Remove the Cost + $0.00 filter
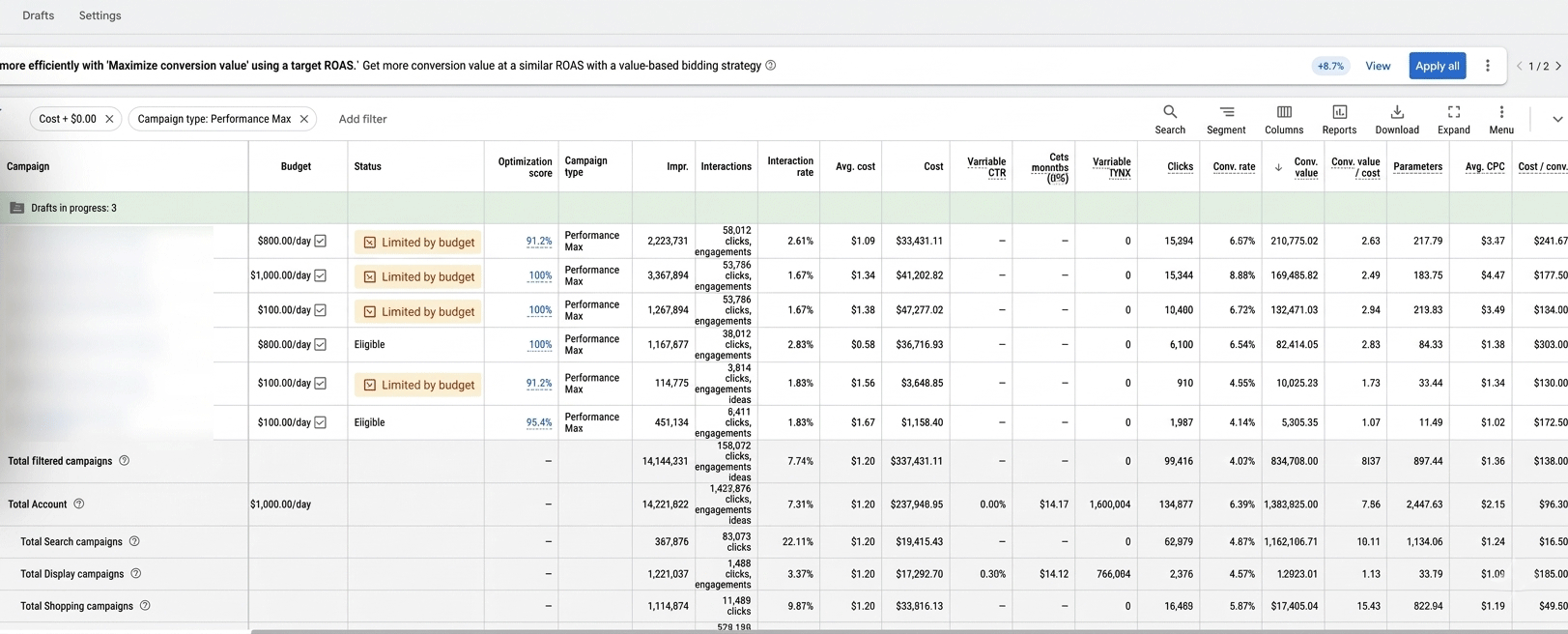The height and width of the screenshot is (634, 1568). pos(109,119)
